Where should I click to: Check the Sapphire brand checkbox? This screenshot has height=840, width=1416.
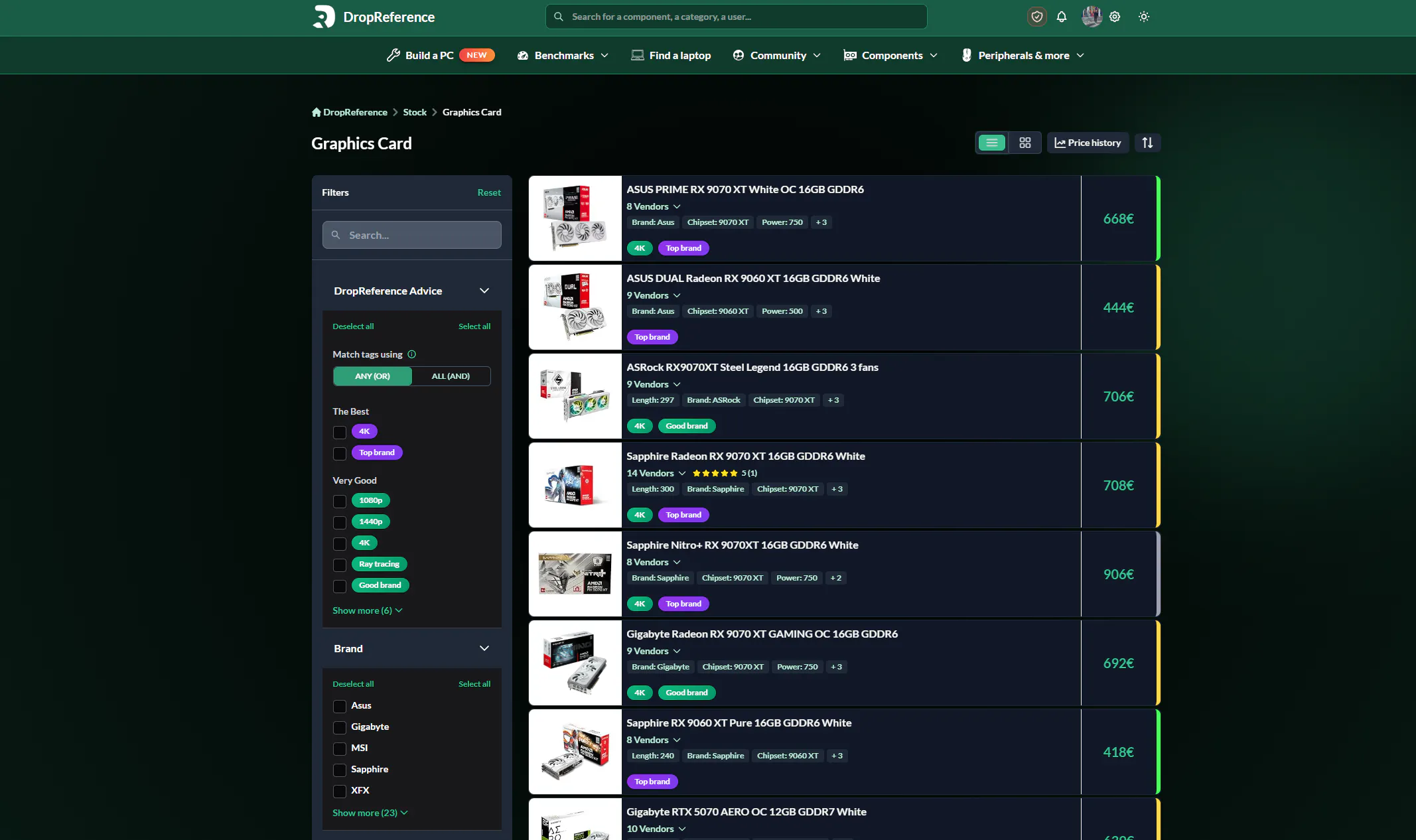tap(340, 770)
